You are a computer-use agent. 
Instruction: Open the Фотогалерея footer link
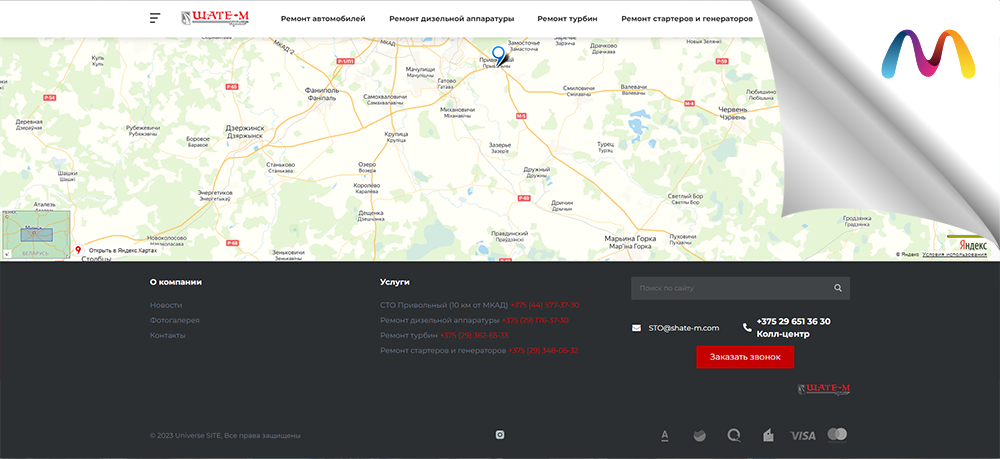[175, 320]
